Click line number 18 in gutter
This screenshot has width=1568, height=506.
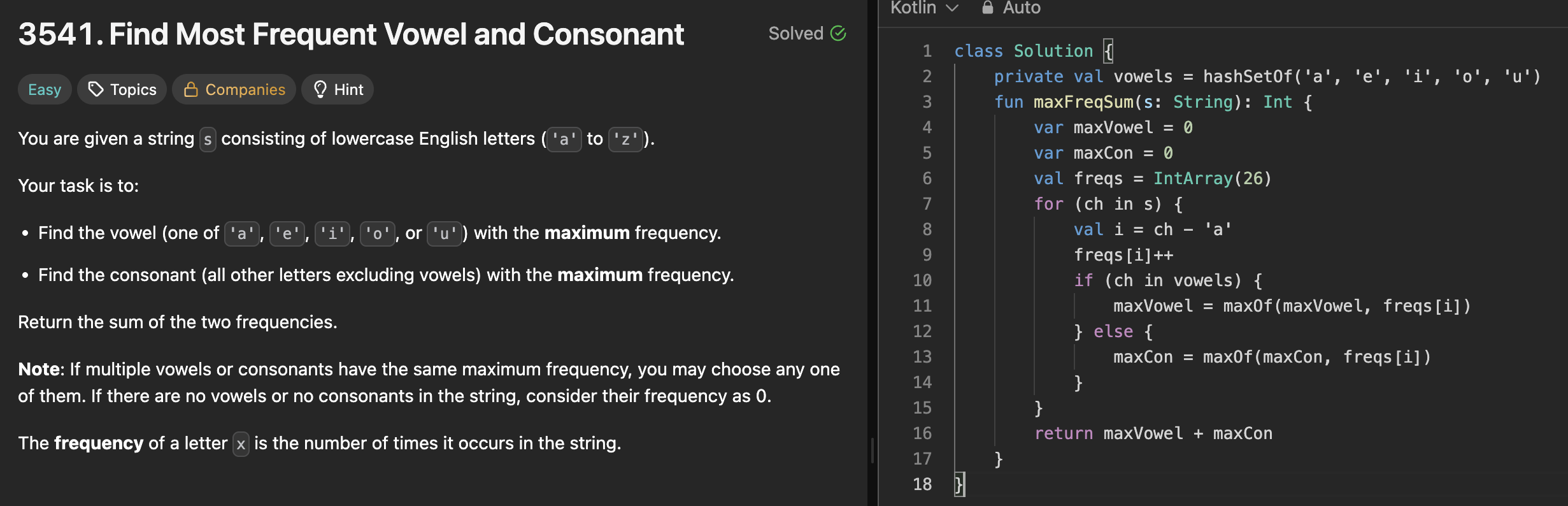(x=922, y=484)
